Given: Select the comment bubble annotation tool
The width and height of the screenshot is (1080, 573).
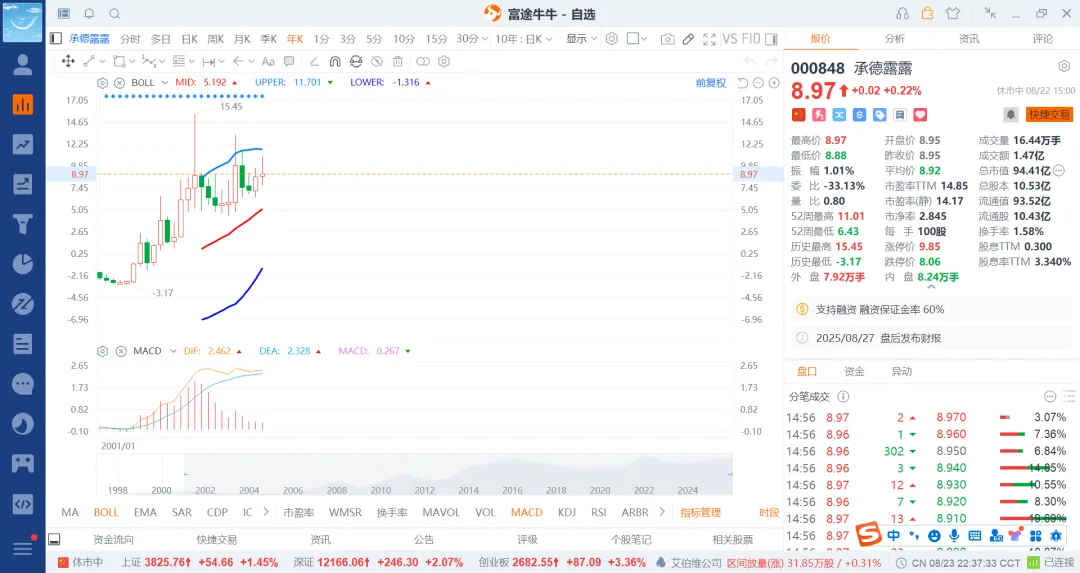Looking at the screenshot, I should point(289,61).
